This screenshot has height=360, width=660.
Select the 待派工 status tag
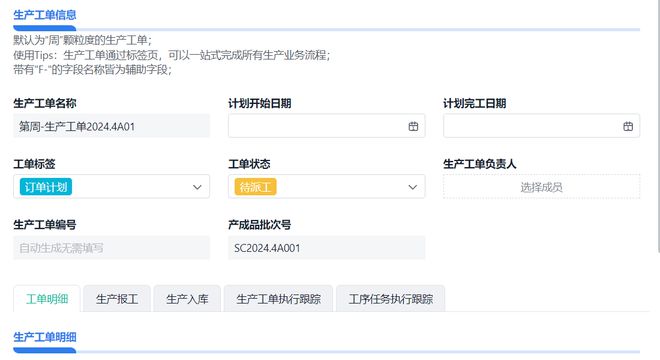(255, 187)
